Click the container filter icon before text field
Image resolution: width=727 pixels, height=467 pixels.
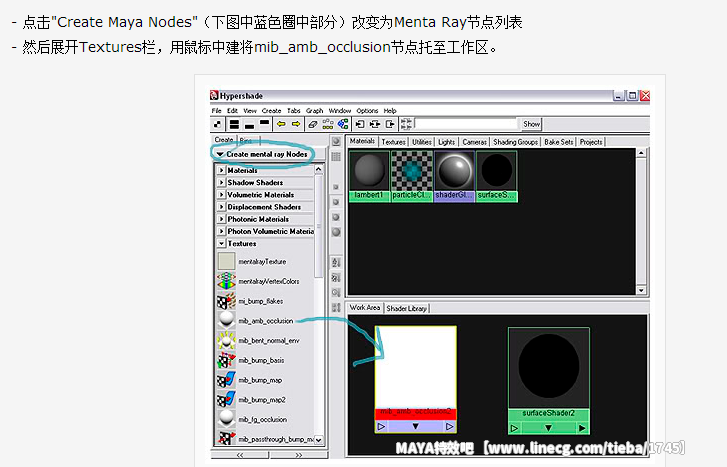coord(406,124)
